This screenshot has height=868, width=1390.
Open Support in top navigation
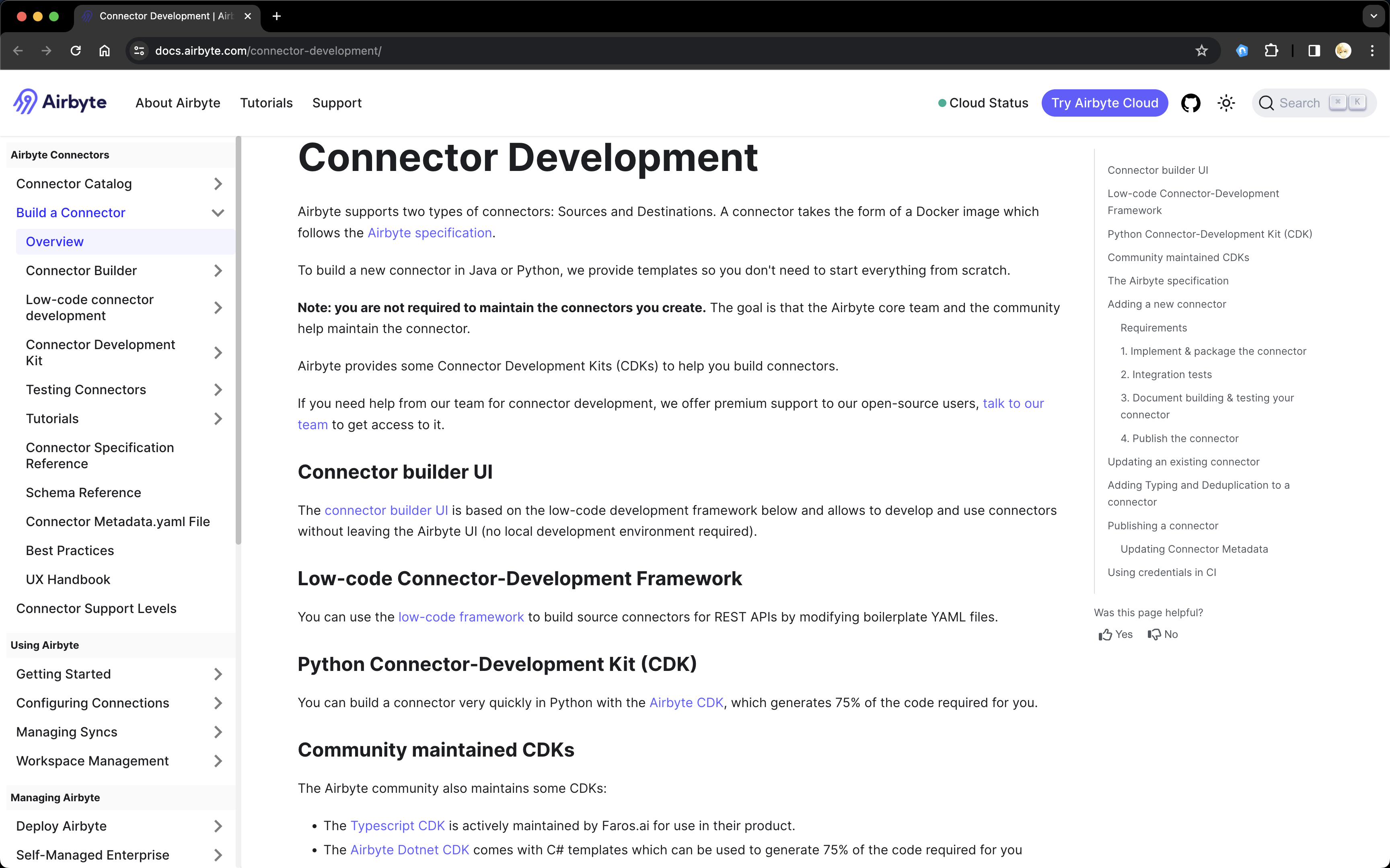tap(337, 103)
